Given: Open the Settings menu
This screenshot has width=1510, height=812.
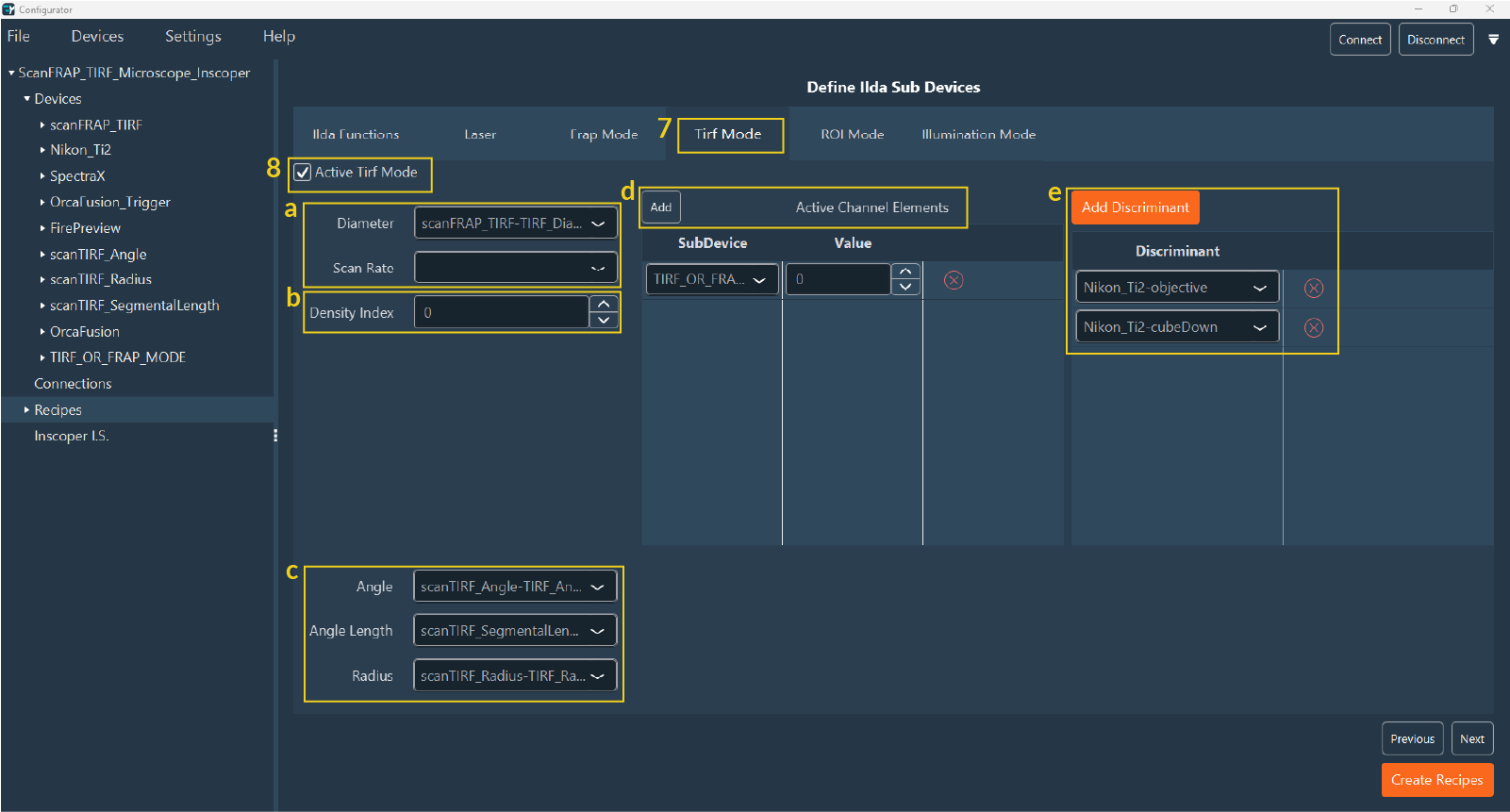Looking at the screenshot, I should tap(192, 36).
